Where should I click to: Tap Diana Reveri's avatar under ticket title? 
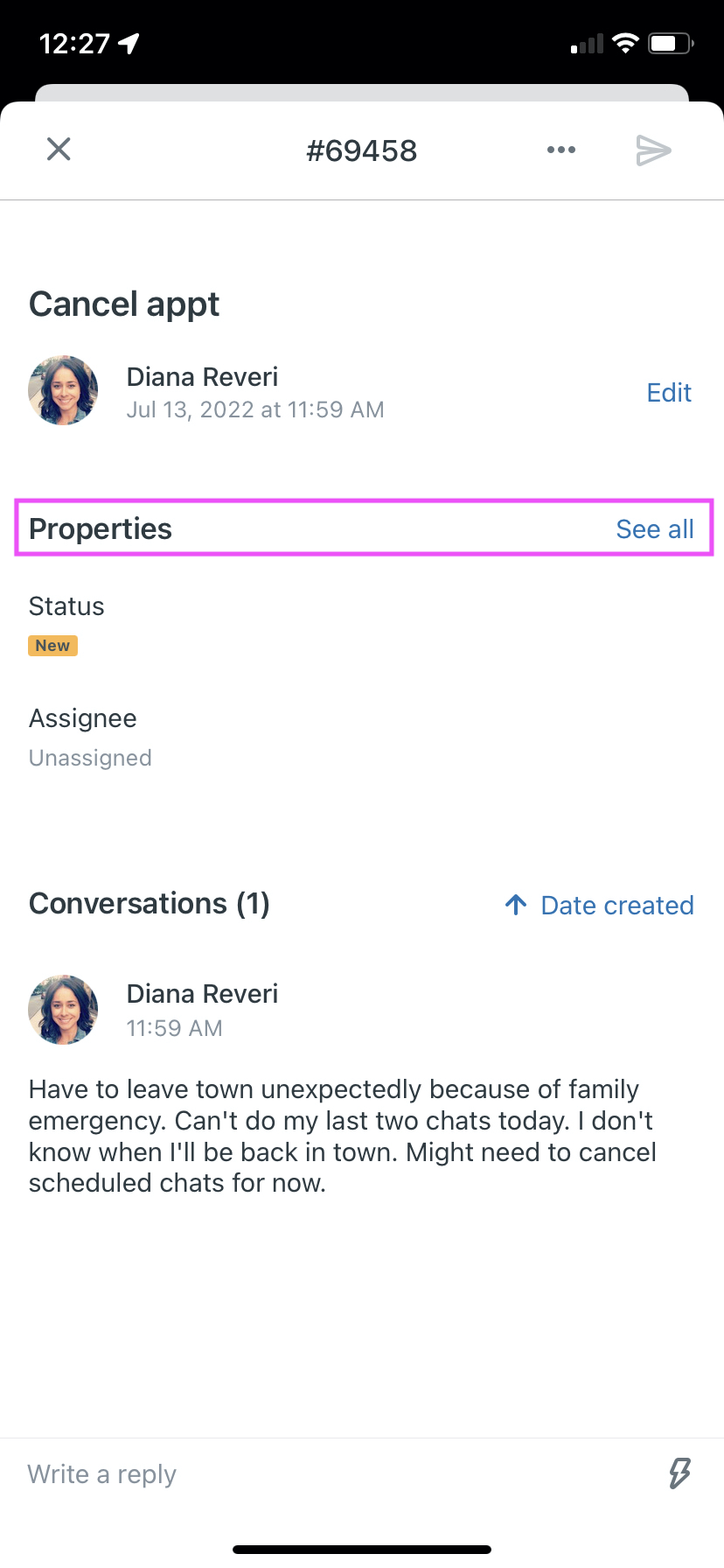(63, 390)
